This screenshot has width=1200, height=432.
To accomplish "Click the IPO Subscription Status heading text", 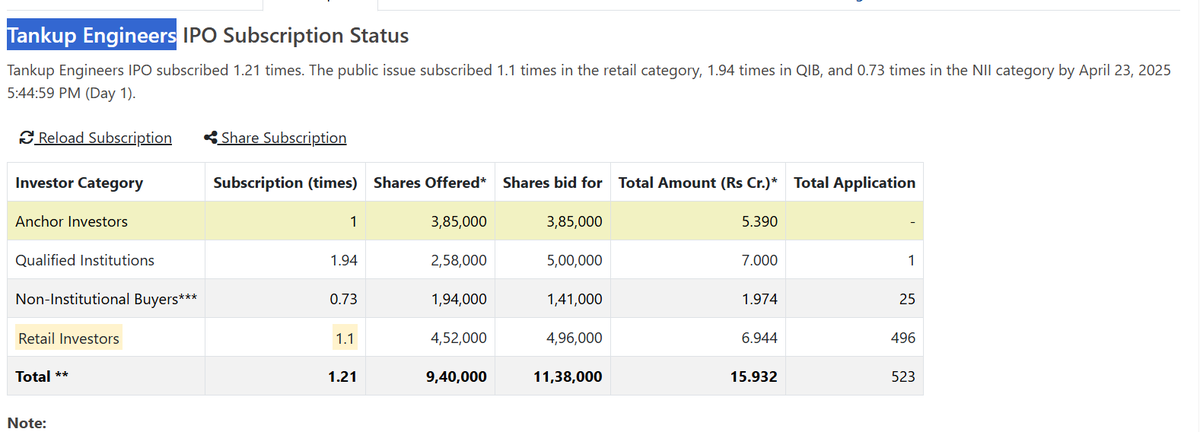I will (x=296, y=35).
